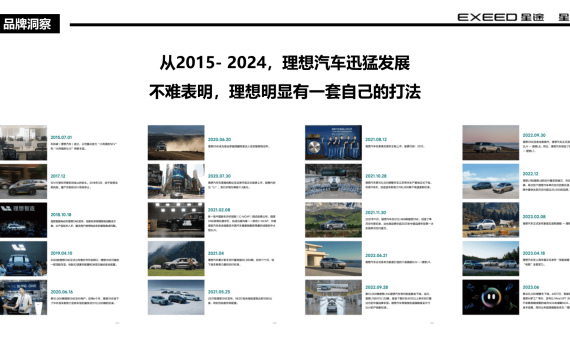Click the two cars on beach thumbnail
The image size is (570, 360).
(x=491, y=181)
